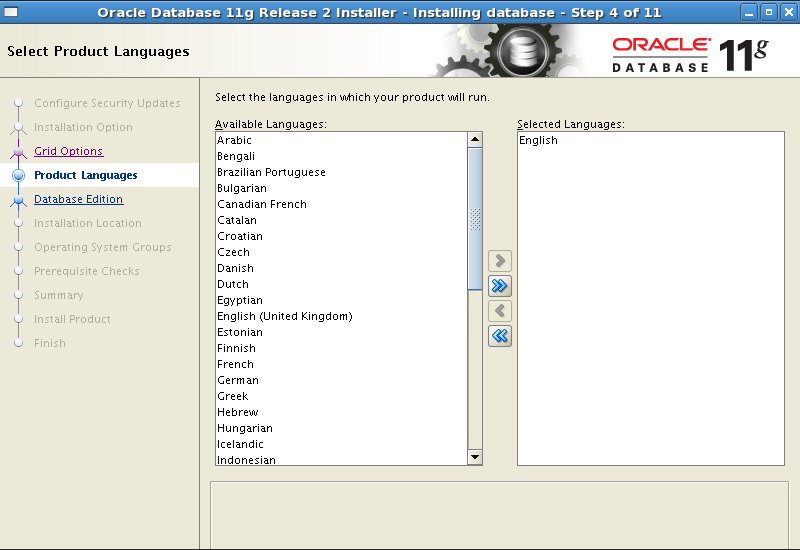This screenshot has width=800, height=550.
Task: Select Arabic in Available Languages
Action: [x=341, y=140]
